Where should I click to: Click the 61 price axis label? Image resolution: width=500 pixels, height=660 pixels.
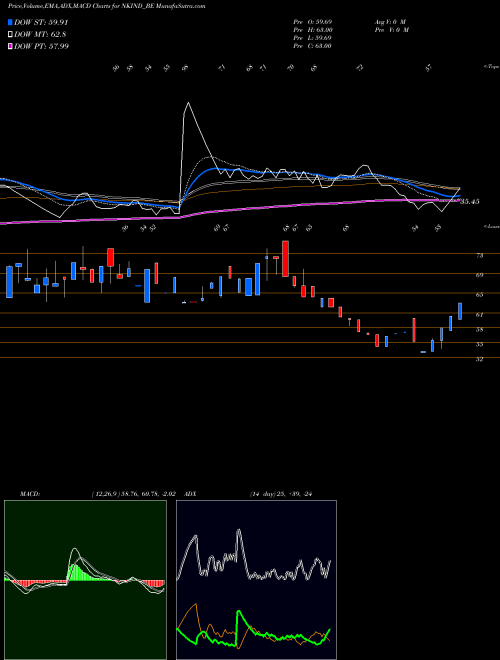pos(479,314)
